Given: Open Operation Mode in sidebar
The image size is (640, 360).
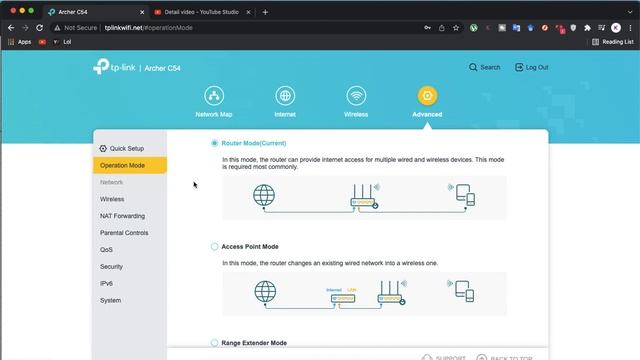Looking at the screenshot, I should (x=130, y=165).
